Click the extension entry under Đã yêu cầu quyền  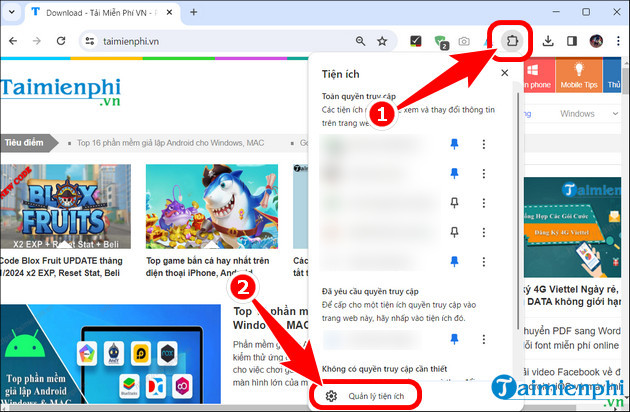coord(372,340)
